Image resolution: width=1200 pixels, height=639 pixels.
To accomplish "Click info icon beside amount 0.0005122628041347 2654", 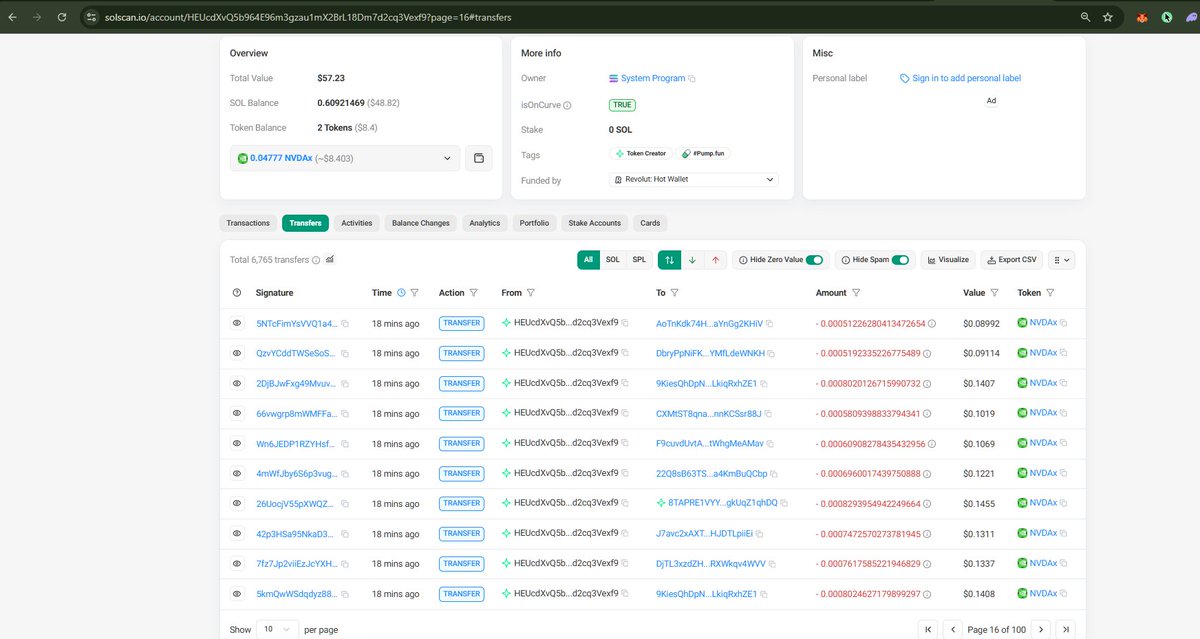I will click(931, 323).
